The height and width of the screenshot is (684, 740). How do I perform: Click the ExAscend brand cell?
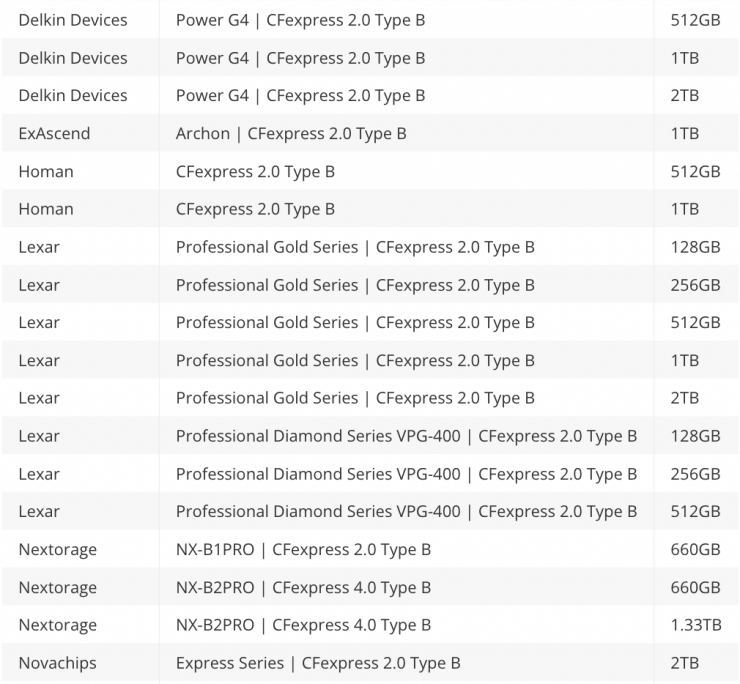(x=54, y=133)
